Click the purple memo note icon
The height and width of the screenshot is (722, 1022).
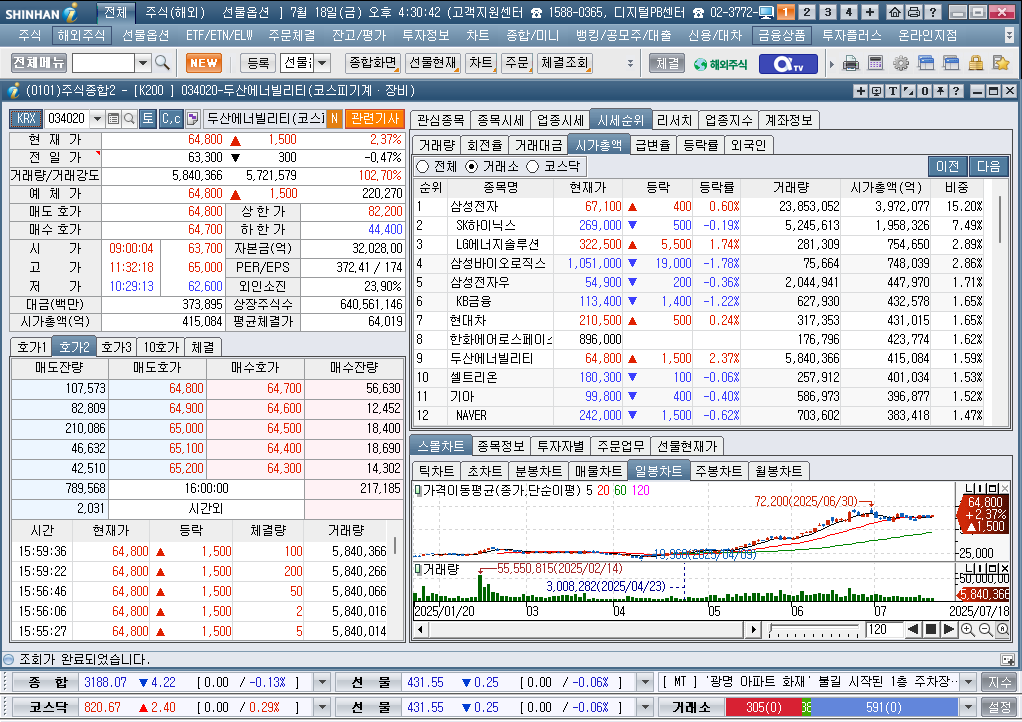(x=192, y=119)
